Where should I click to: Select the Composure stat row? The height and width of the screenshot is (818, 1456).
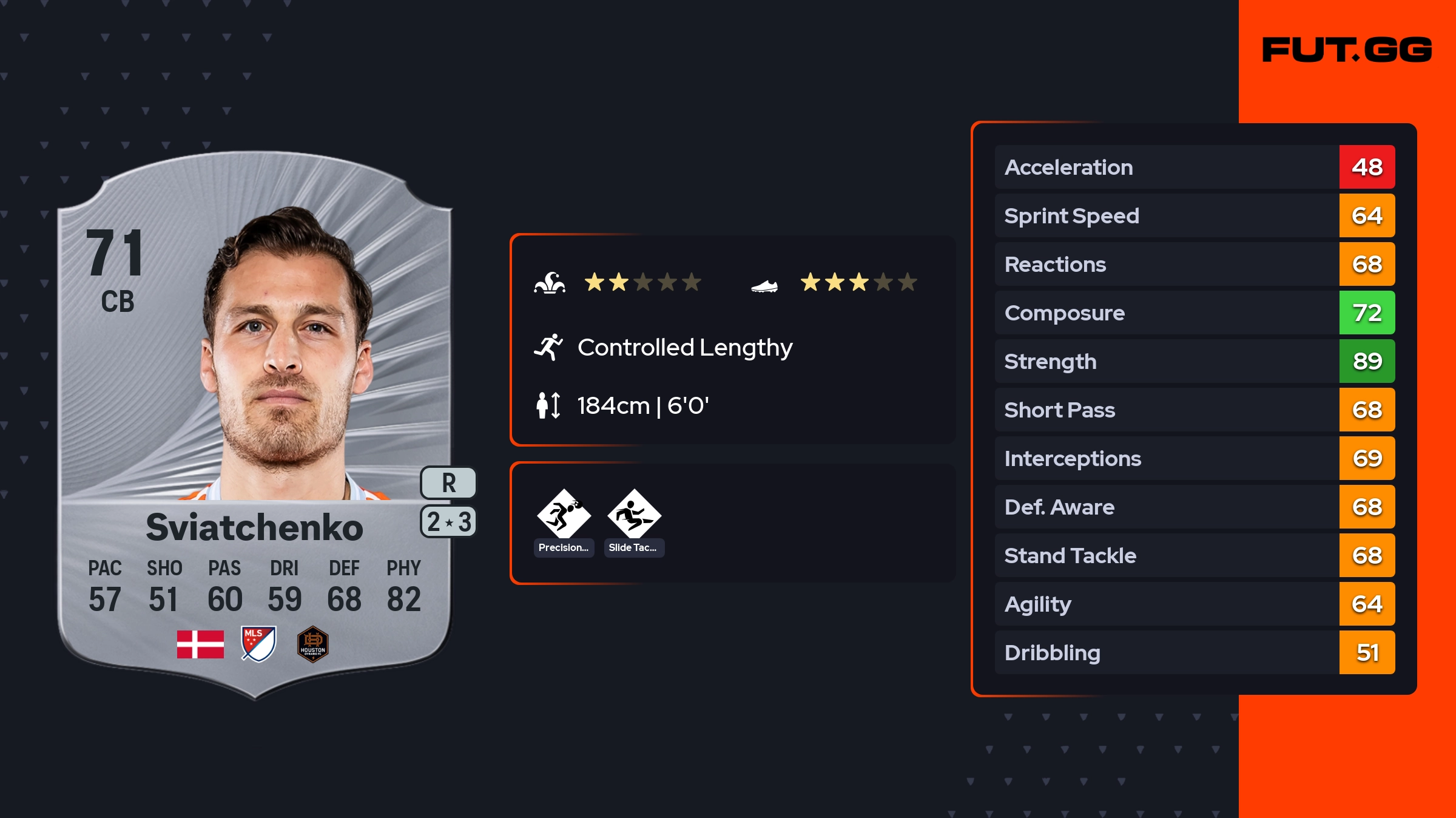(x=1166, y=313)
